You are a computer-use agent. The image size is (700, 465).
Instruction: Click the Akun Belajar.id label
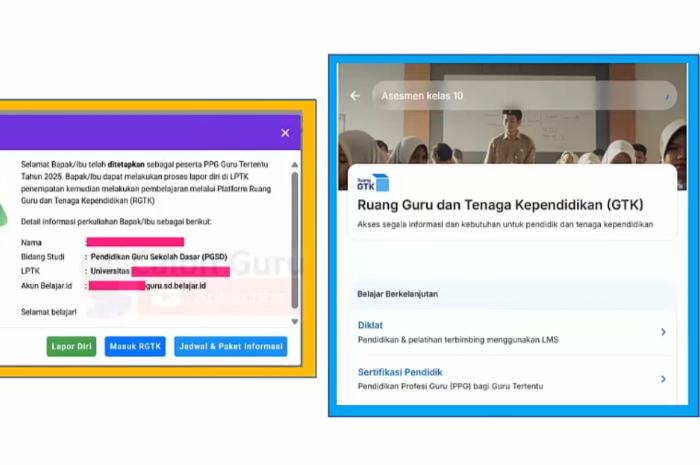pyautogui.click(x=46, y=286)
